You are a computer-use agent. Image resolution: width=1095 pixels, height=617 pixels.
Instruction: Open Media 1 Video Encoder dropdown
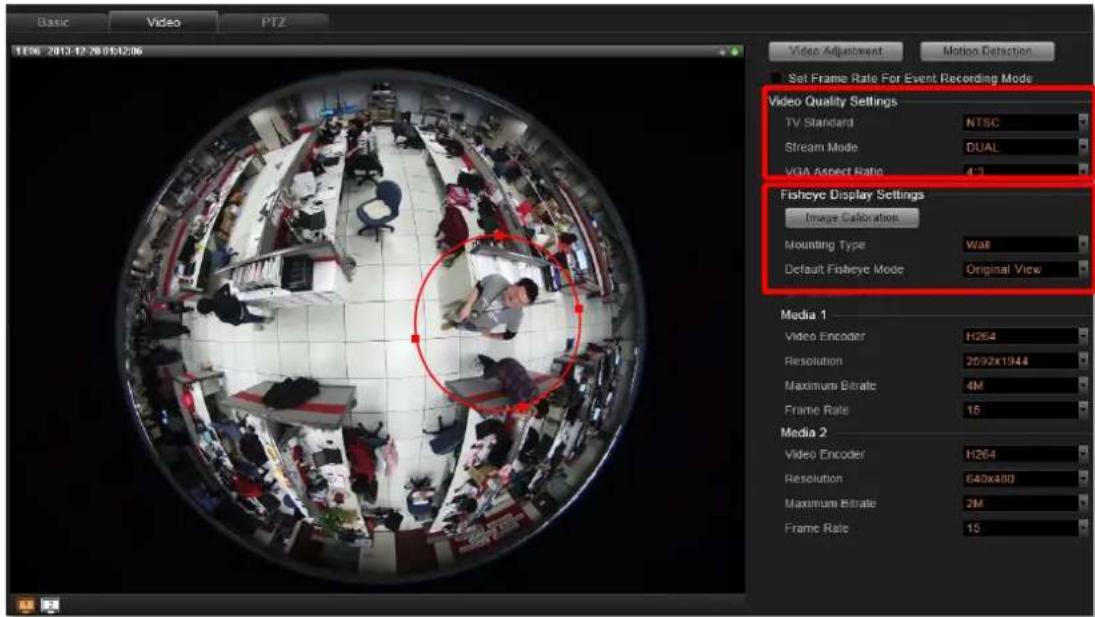click(1024, 336)
